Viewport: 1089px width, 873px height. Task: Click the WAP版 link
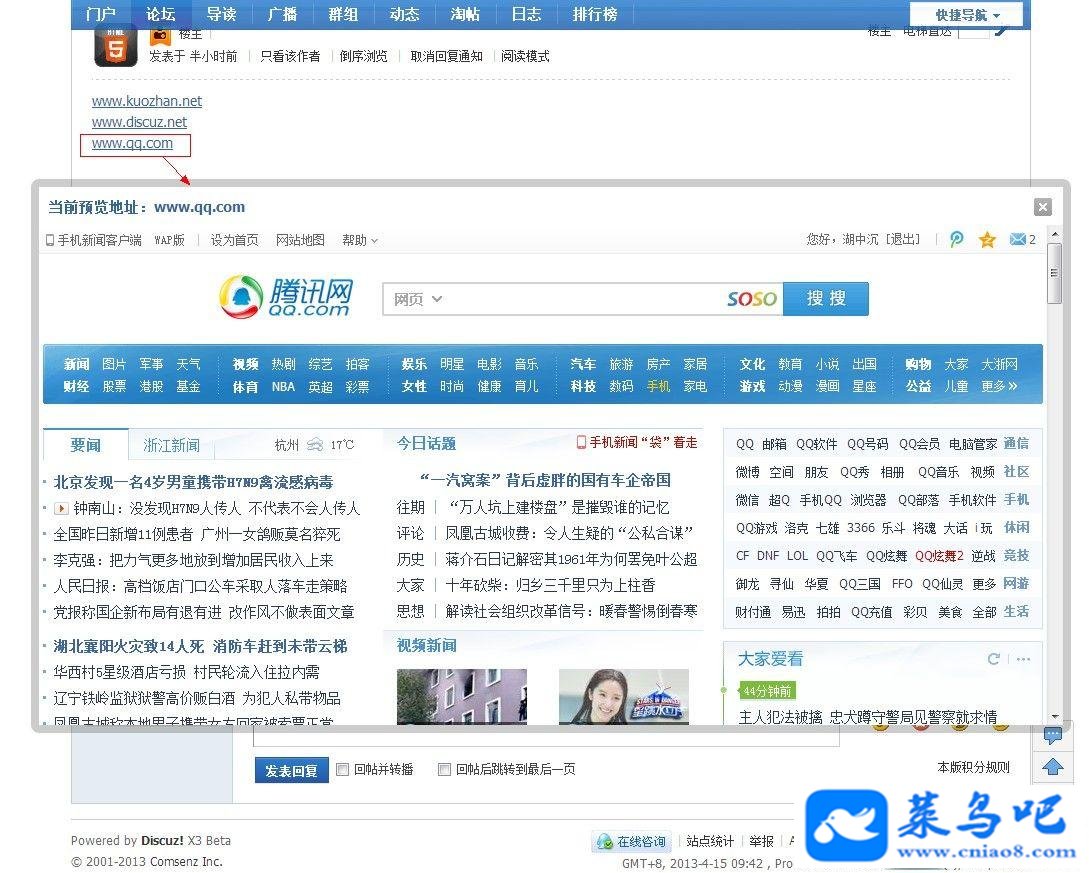pos(169,240)
